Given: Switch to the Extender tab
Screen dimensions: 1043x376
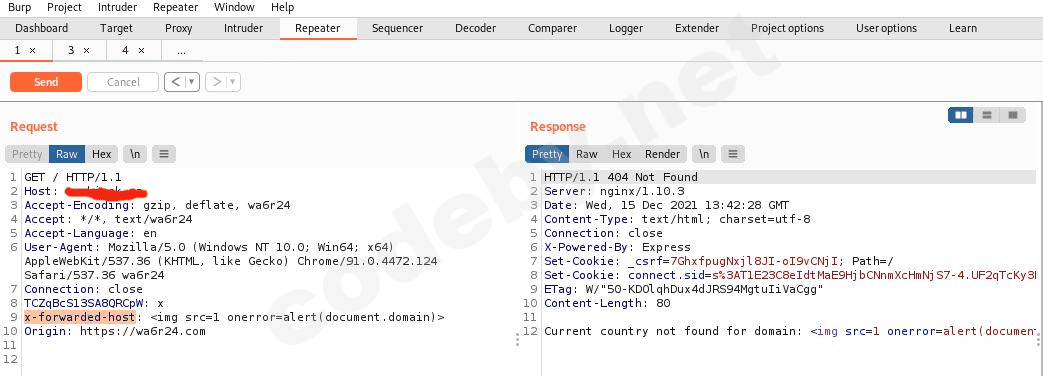Looking at the screenshot, I should (696, 28).
